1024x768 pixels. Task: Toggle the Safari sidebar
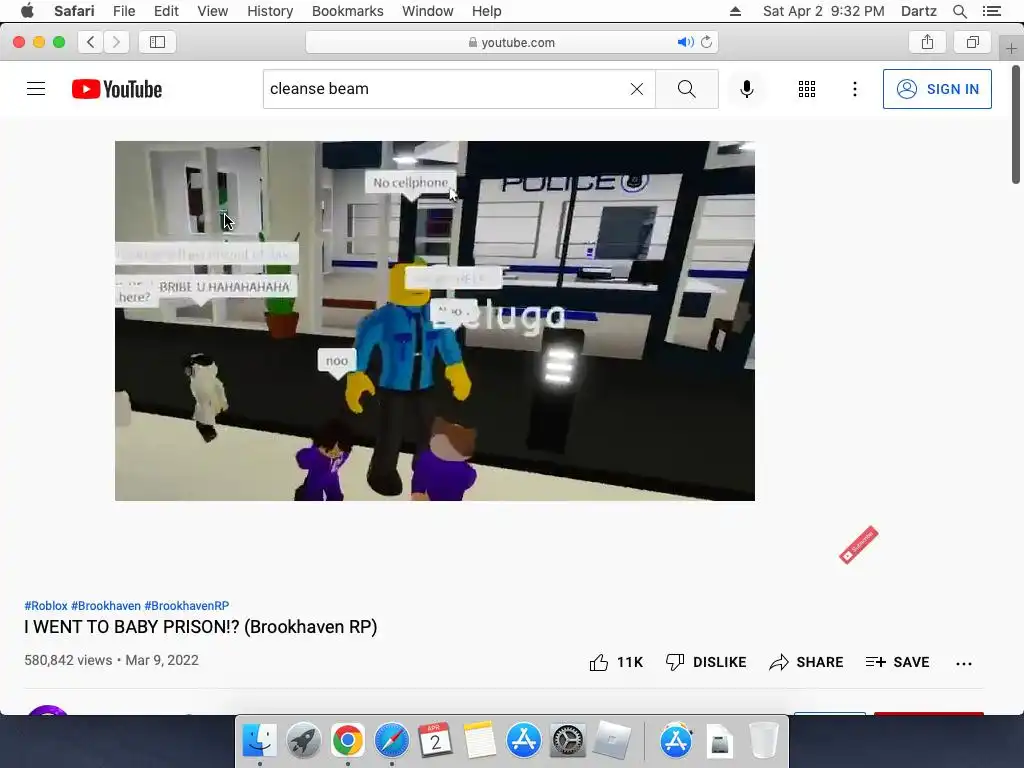[x=157, y=42]
